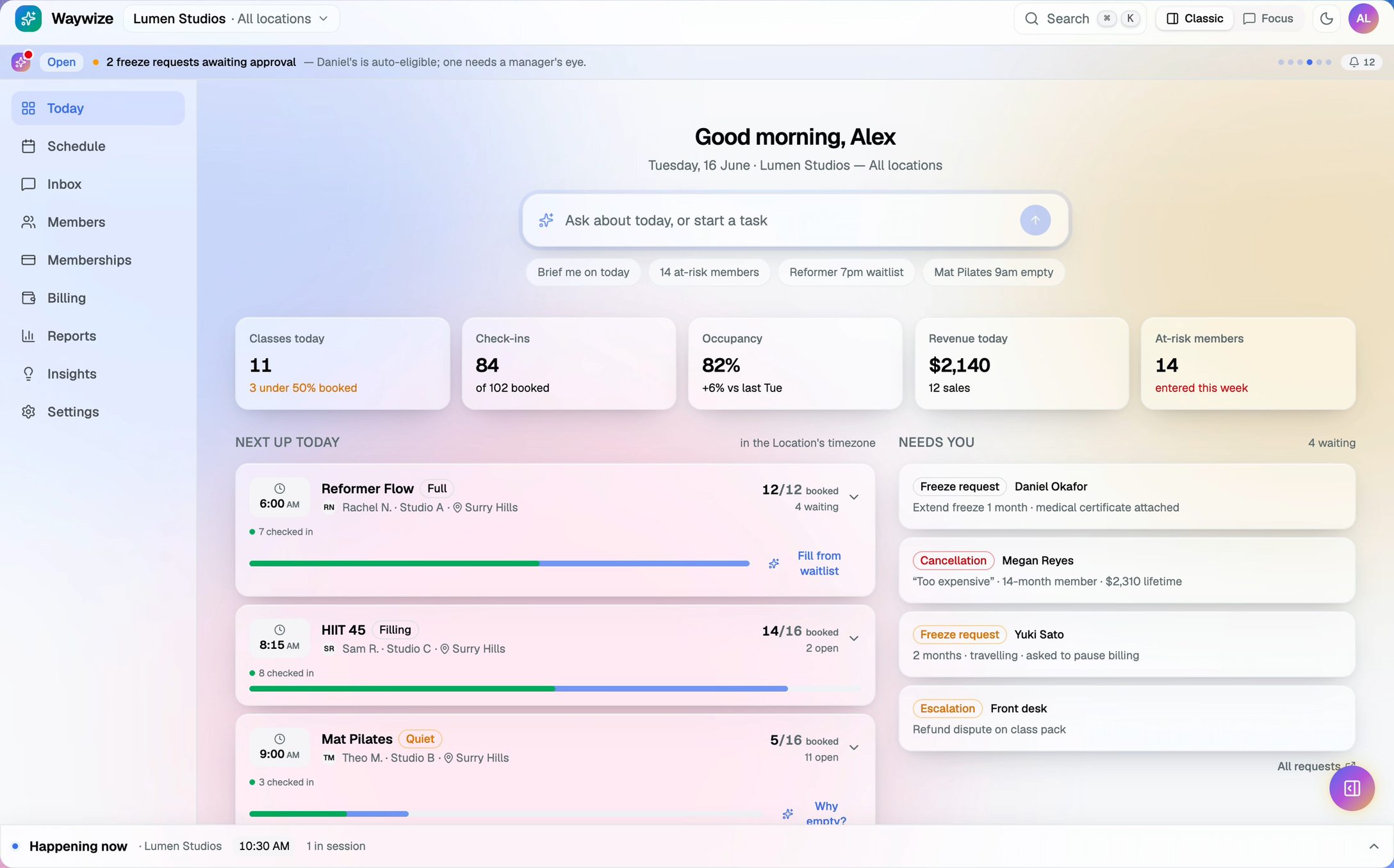Viewport: 1394px width, 868px height.
Task: Choose the 'Reformer 7pm waitlist' chip
Action: (846, 272)
